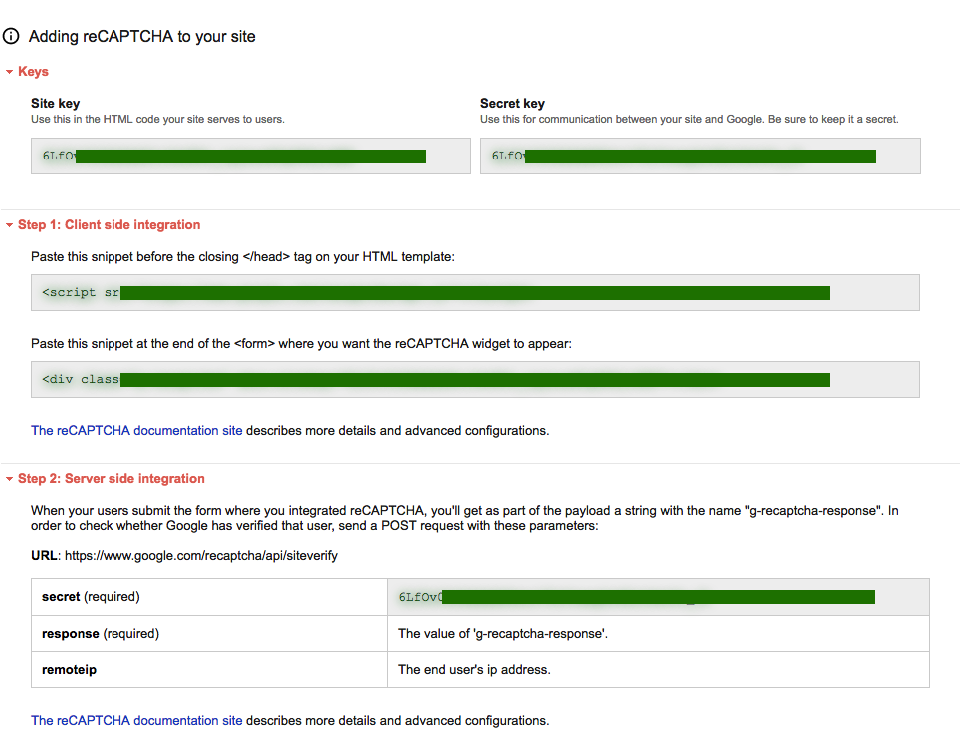This screenshot has height=736, width=967.
Task: Click the info icon beside Adding reCAPTCHA heading
Action: coord(11,36)
